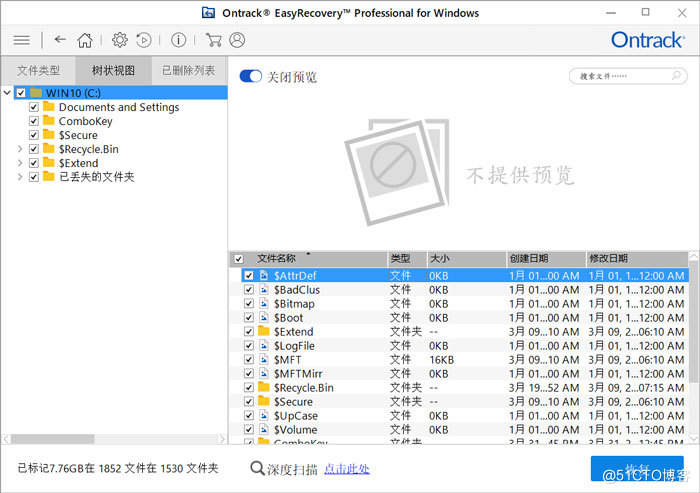The width and height of the screenshot is (700, 493).
Task: Click the $Boot file icon
Action: (x=264, y=317)
